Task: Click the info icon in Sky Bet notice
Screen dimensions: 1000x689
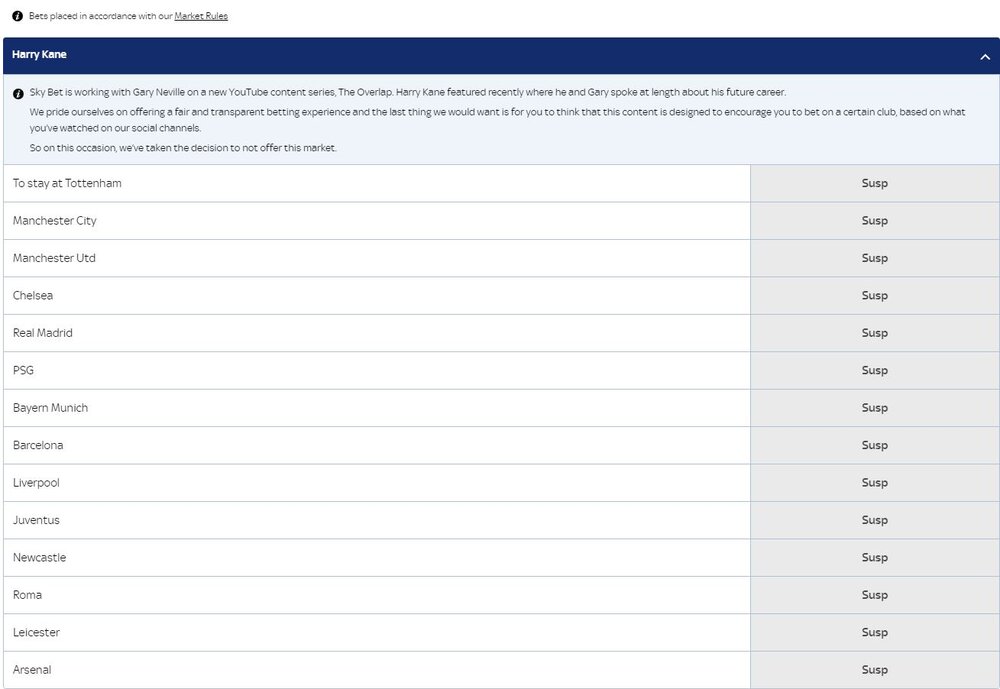Action: click(x=18, y=94)
